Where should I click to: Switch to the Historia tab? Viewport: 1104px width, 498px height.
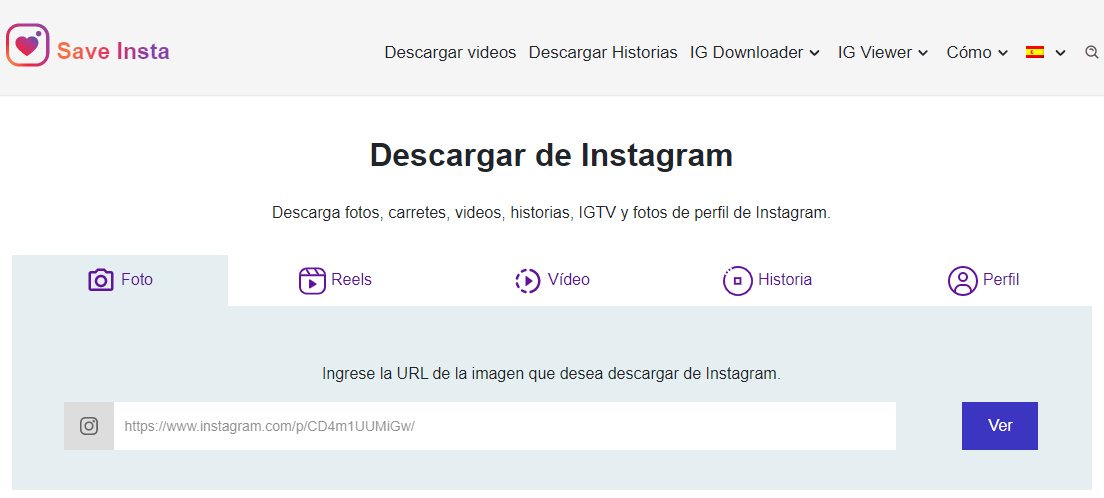pos(767,280)
